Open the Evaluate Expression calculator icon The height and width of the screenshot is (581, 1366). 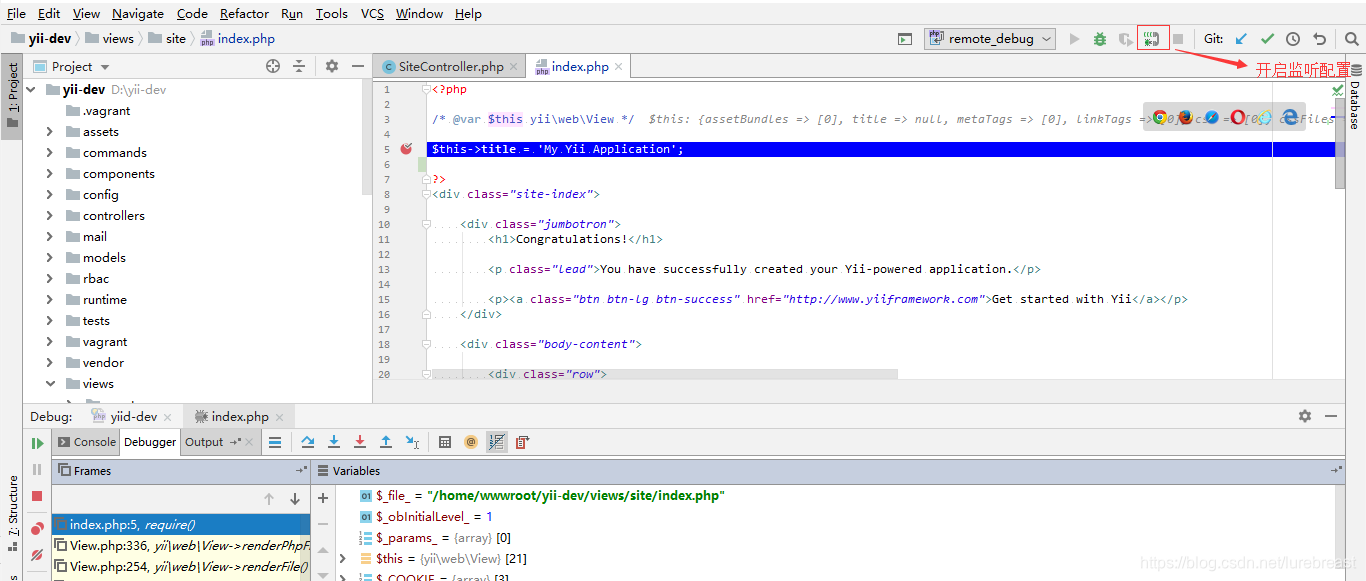pyautogui.click(x=444, y=441)
